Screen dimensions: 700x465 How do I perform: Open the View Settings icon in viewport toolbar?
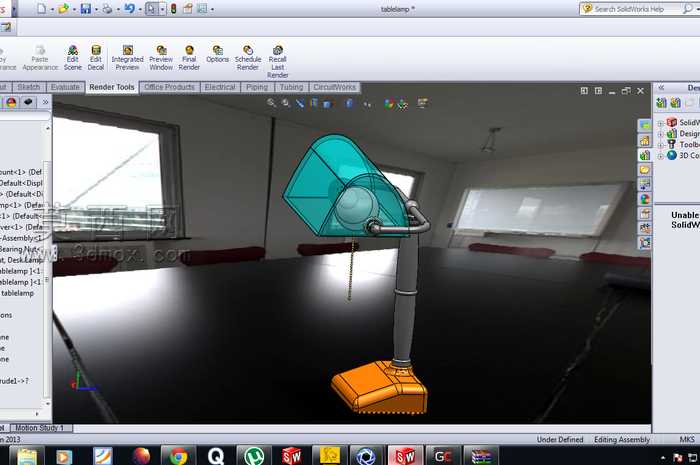(x=422, y=103)
